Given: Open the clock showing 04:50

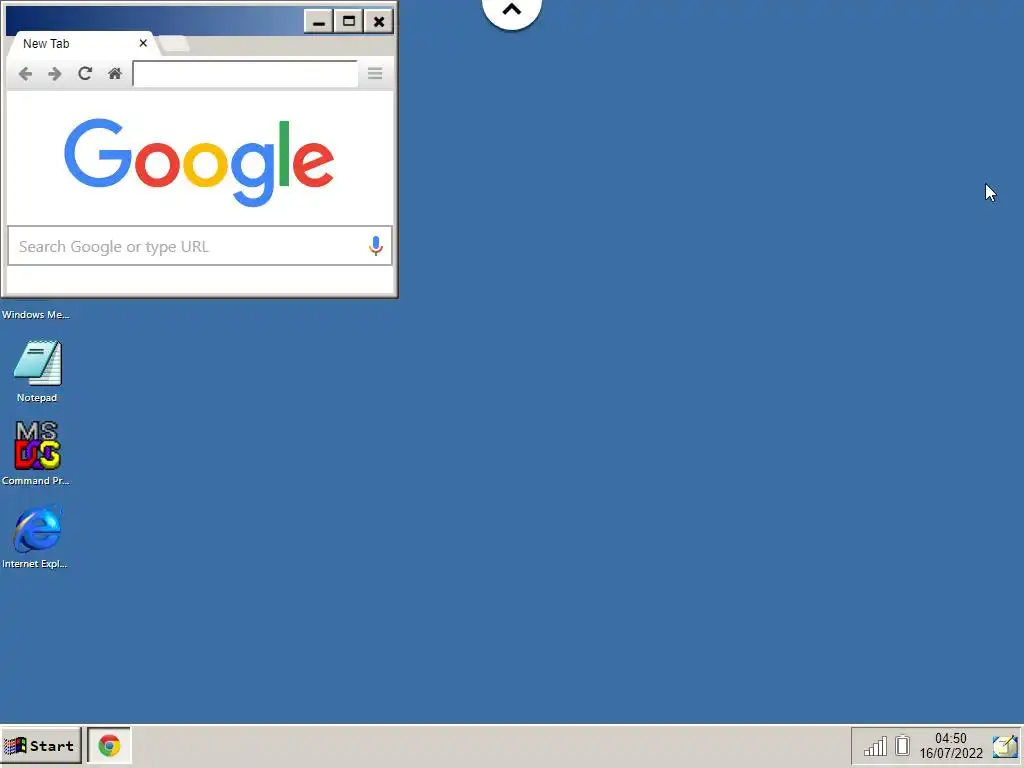Looking at the screenshot, I should click(x=951, y=746).
